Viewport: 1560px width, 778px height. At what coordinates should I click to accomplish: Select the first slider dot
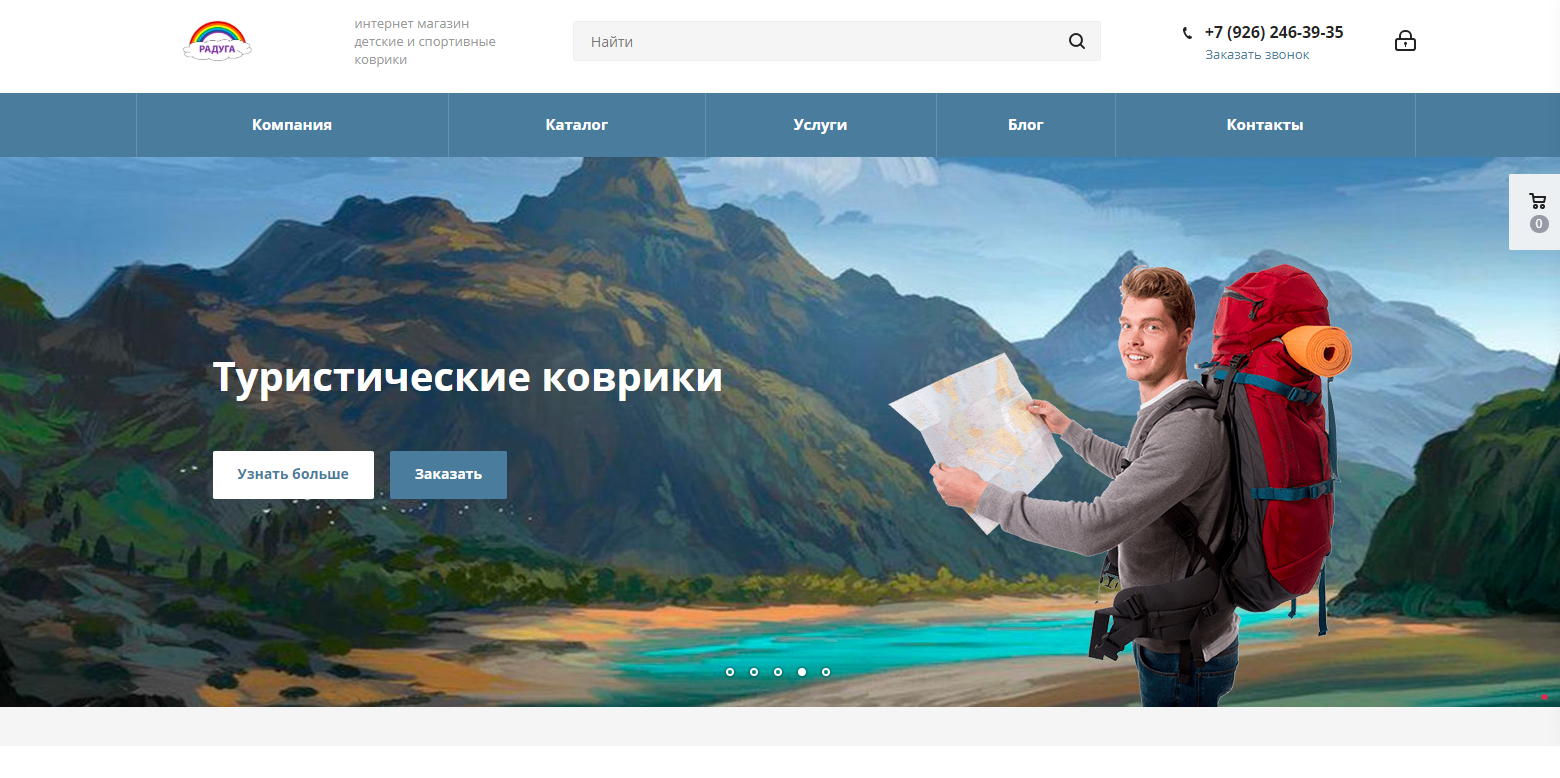(730, 672)
